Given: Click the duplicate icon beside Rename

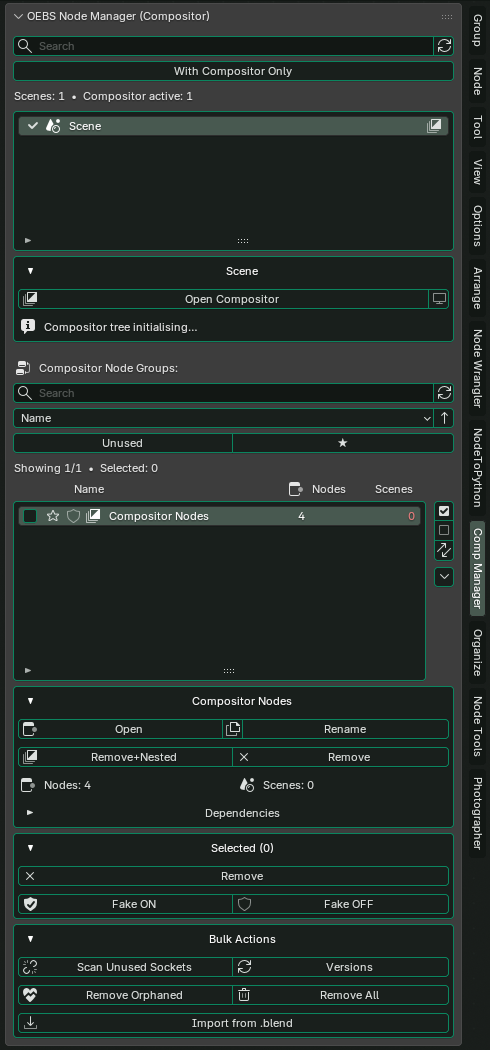Looking at the screenshot, I should pyautogui.click(x=232, y=729).
